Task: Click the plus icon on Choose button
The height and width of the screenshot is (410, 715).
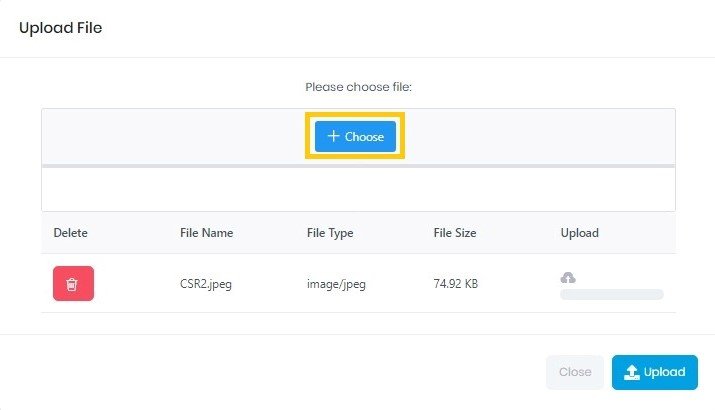Action: pyautogui.click(x=334, y=137)
